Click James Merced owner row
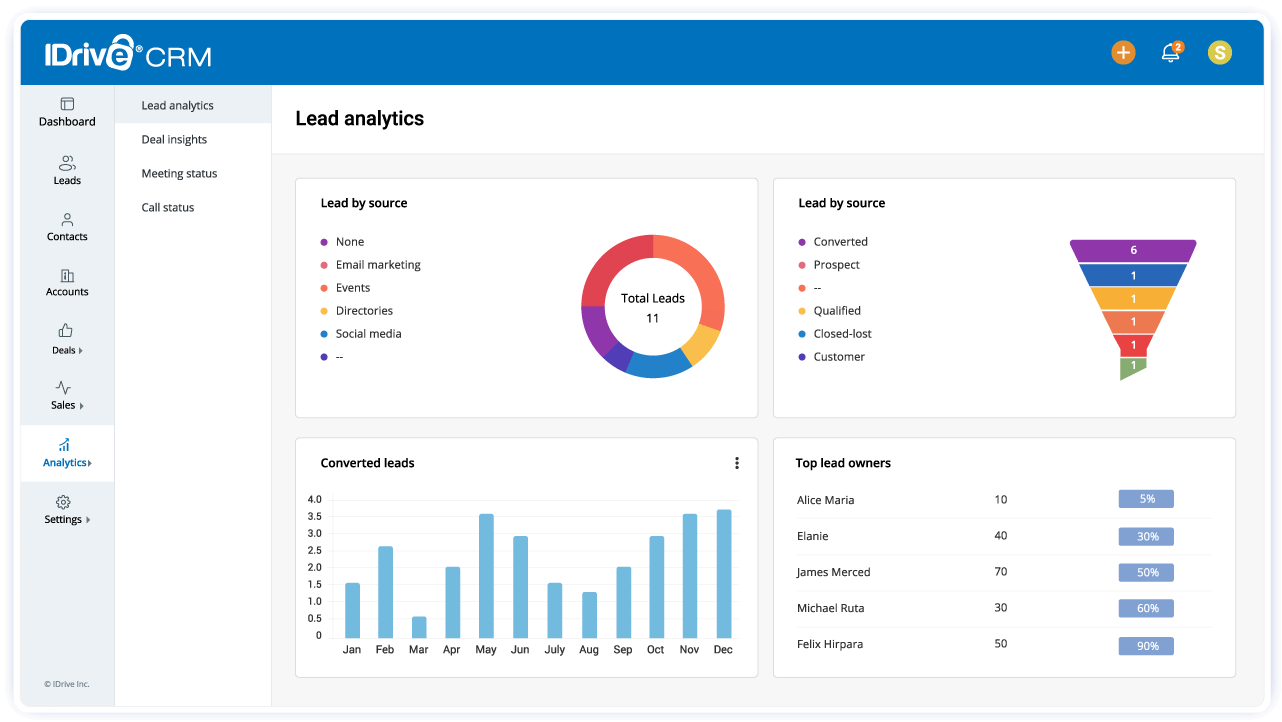This screenshot has height=722, width=1282. pos(1004,572)
